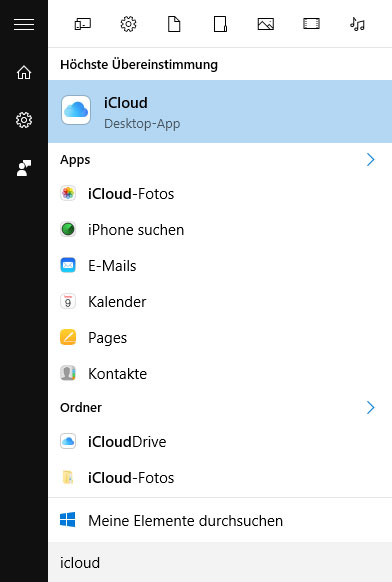Viewport: 392px width, 582px height.
Task: Filter results by apps icon
Action: pos(83,24)
